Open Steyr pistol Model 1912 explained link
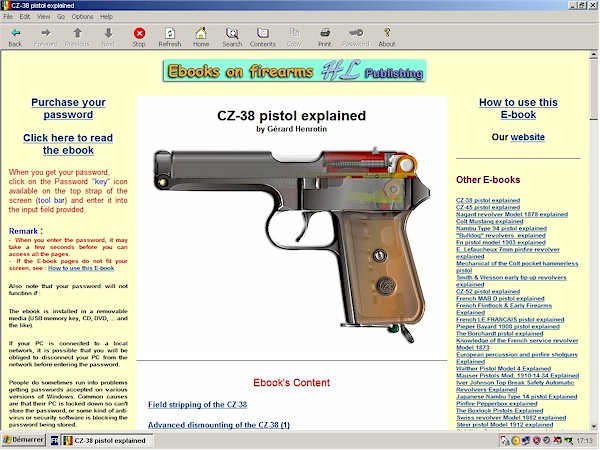 pos(505,425)
